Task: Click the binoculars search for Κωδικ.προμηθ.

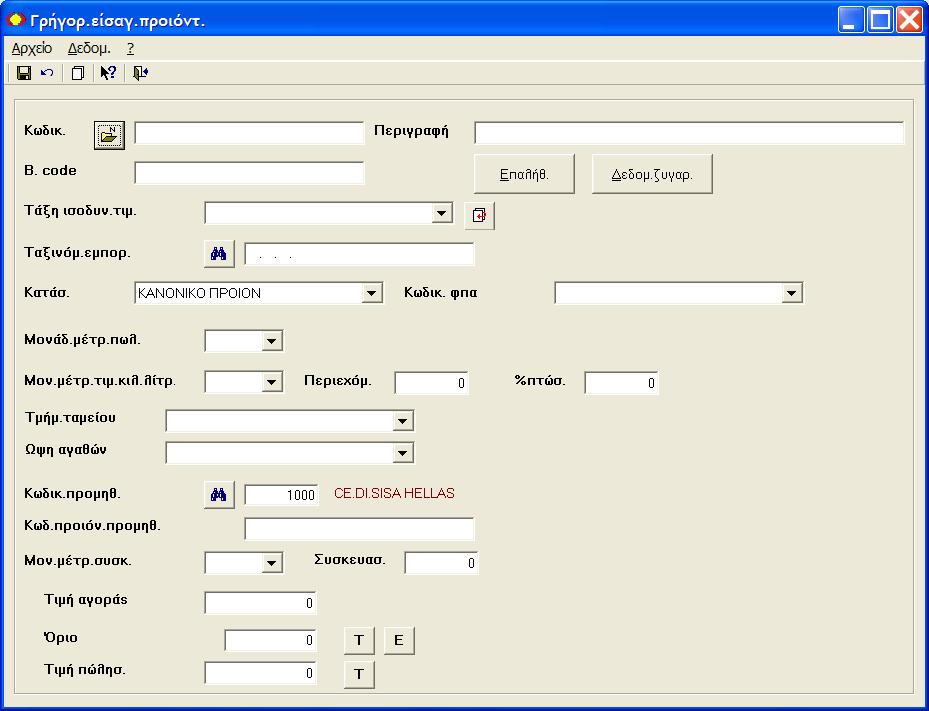Action: [219, 494]
